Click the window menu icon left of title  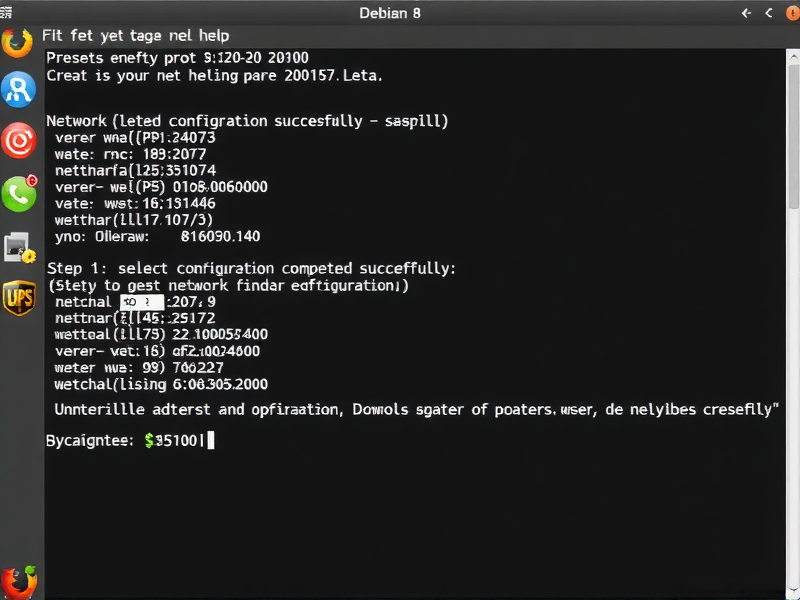pyautogui.click(x=6, y=13)
